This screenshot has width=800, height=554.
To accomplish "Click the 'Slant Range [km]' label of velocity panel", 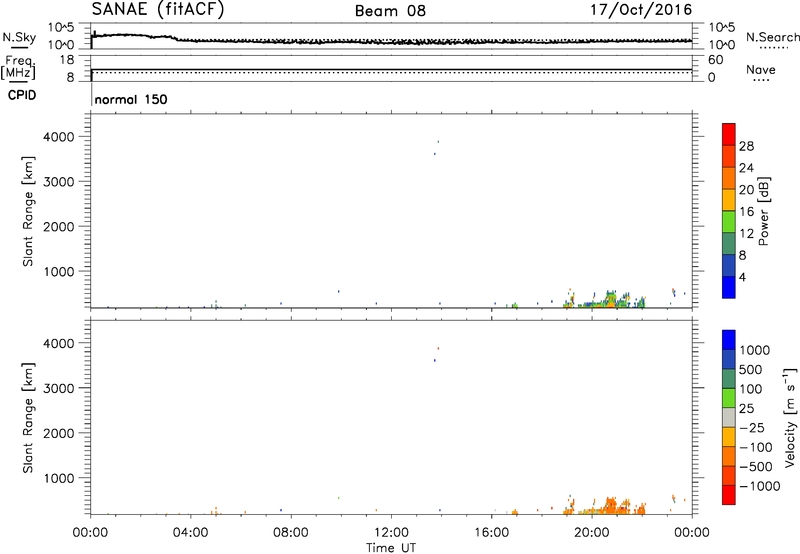I will (x=28, y=417).
